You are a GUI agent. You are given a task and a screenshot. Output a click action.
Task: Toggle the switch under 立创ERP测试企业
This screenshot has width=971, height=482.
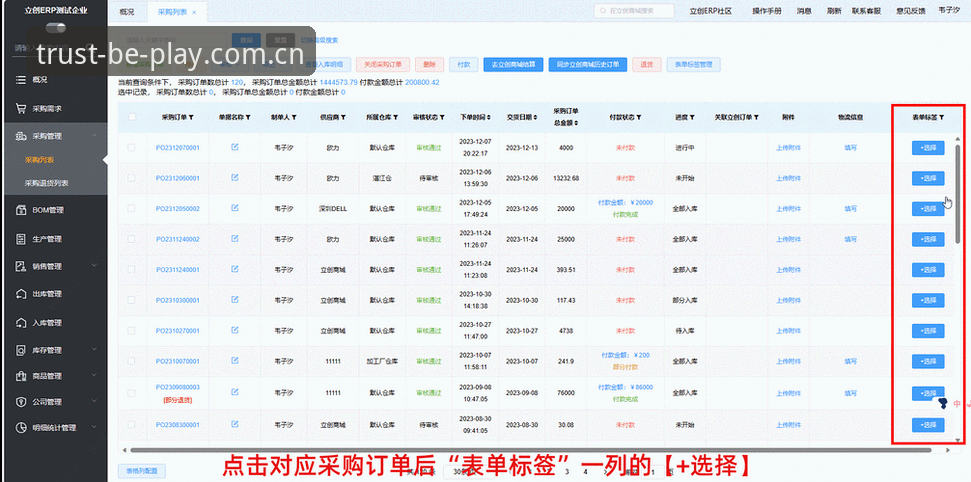(x=56, y=27)
